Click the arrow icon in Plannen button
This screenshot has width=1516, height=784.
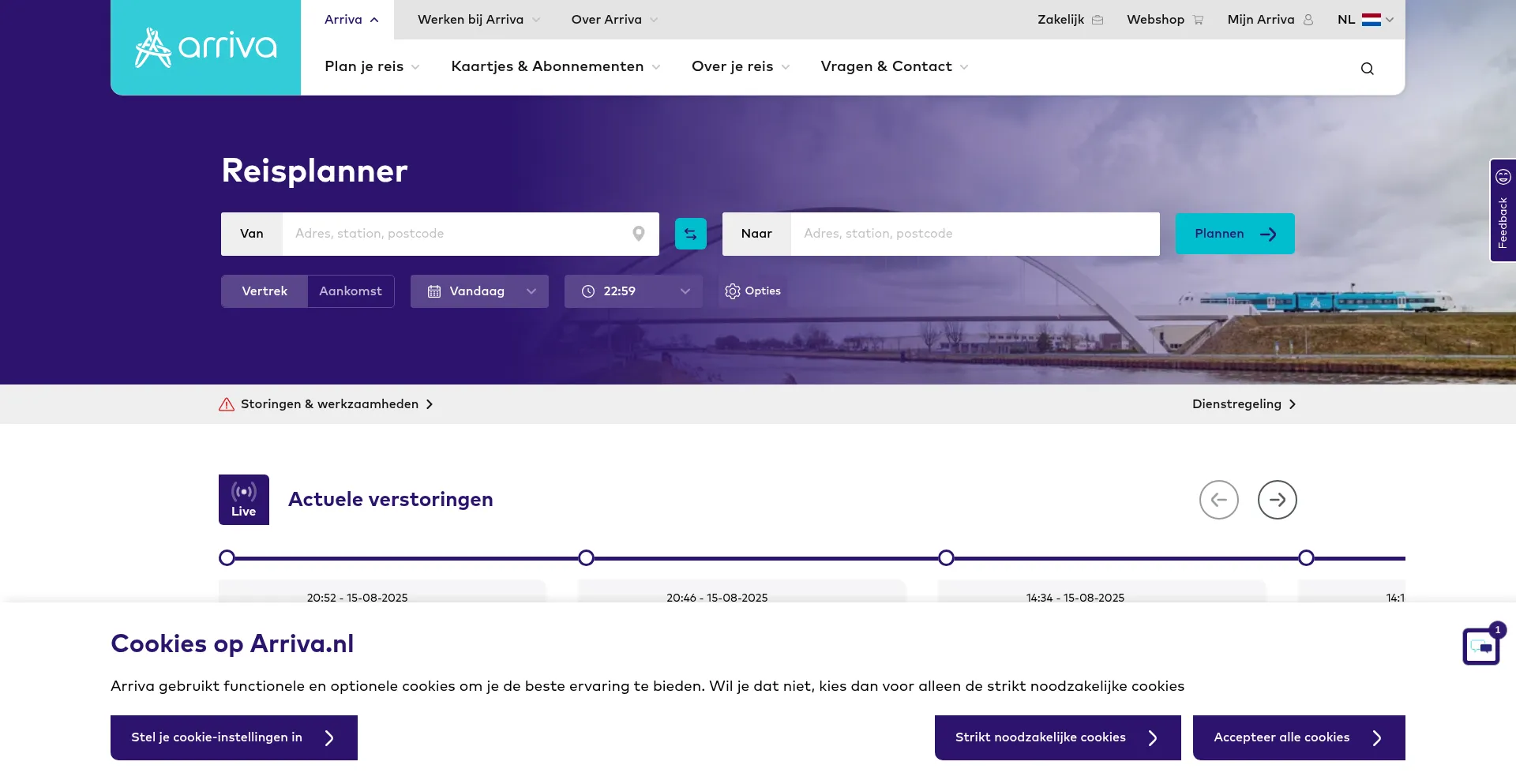coord(1269,234)
